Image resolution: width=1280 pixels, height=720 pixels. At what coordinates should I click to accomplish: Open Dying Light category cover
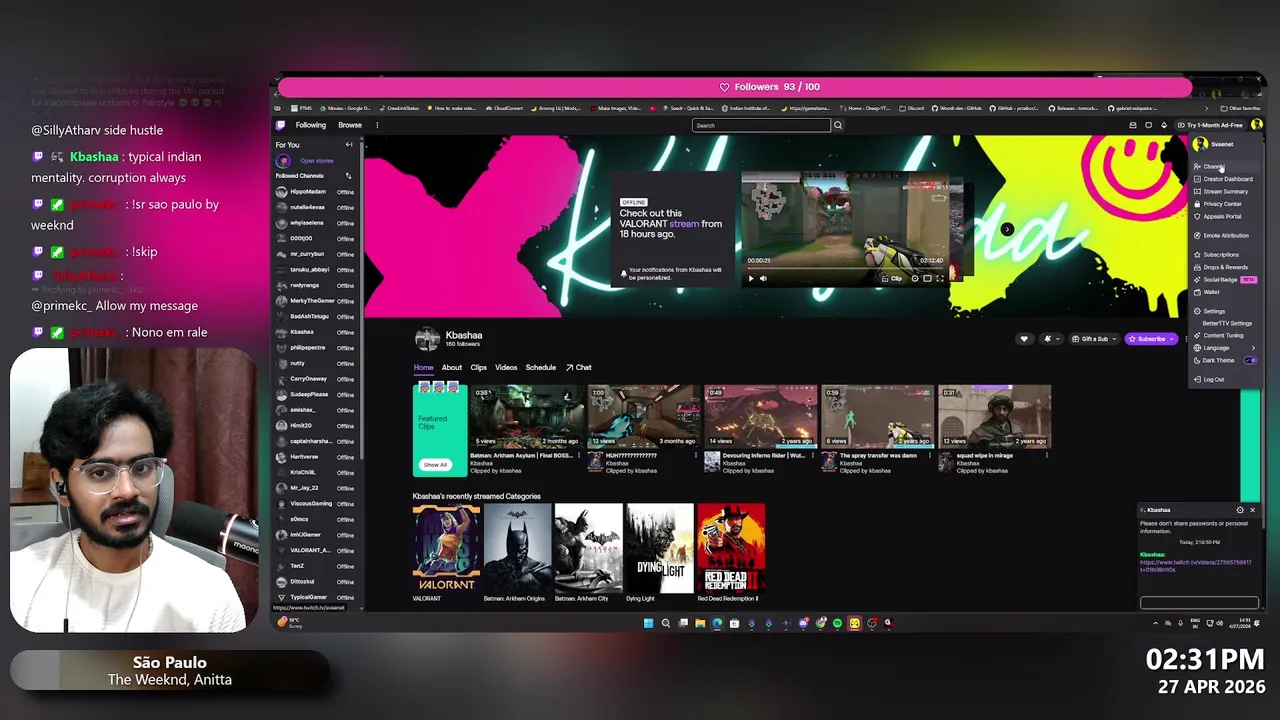tap(659, 548)
